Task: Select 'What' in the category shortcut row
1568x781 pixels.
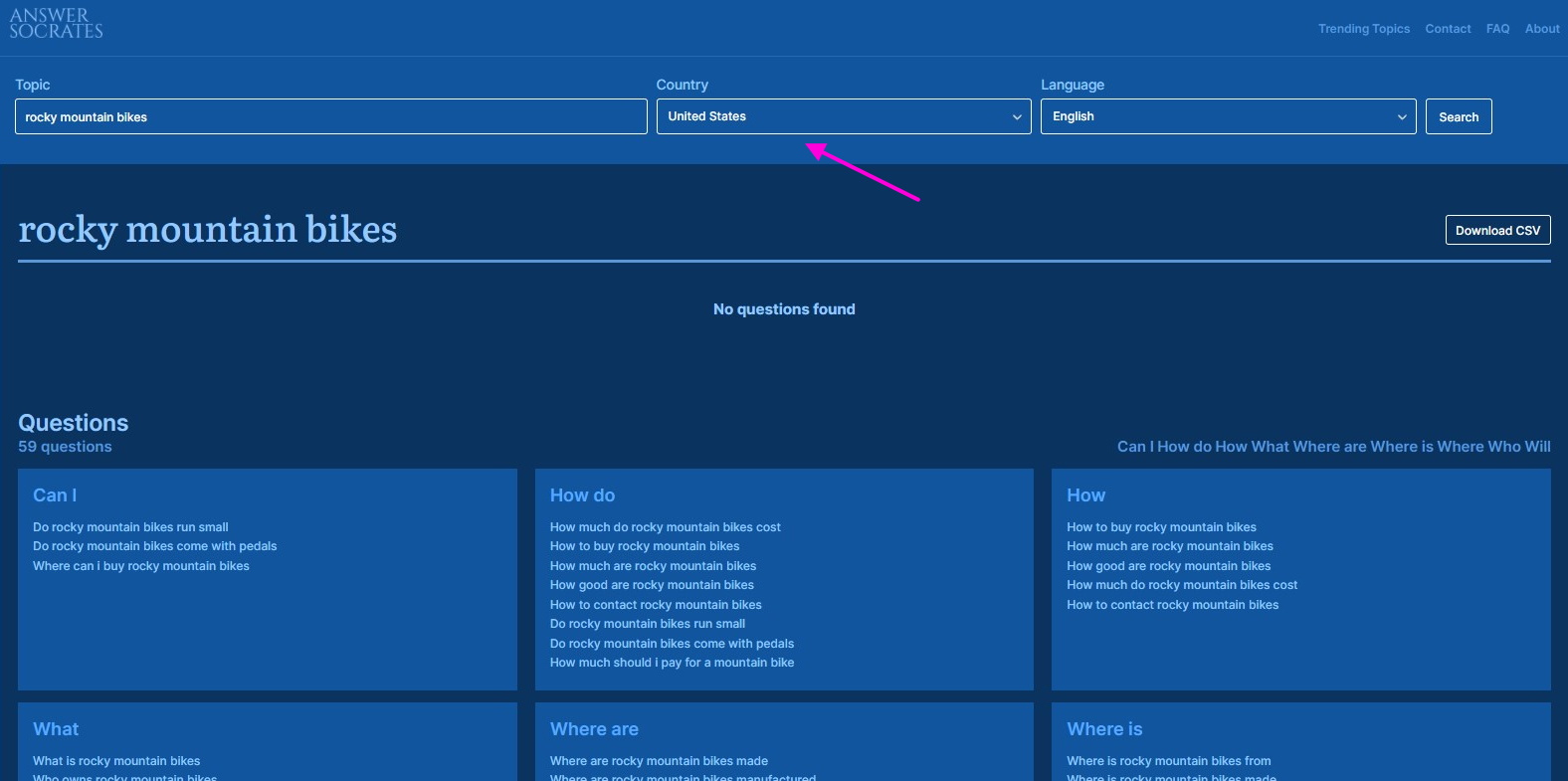Action: point(1271,447)
